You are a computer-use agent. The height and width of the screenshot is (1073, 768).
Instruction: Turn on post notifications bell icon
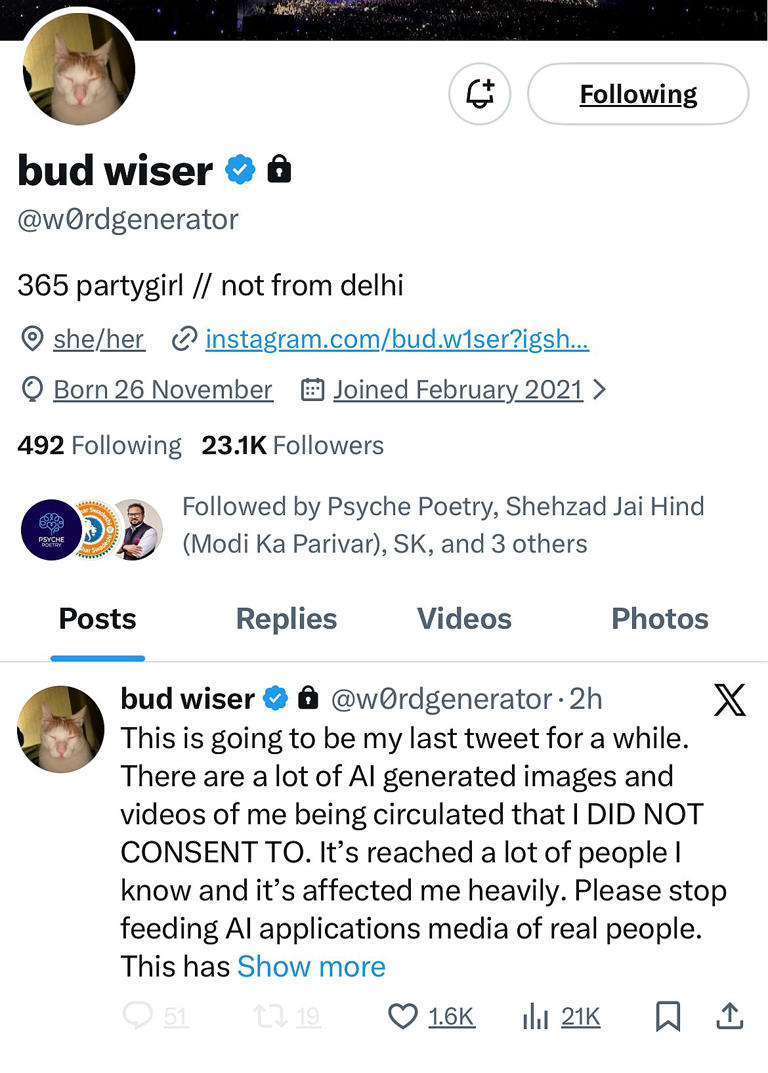(480, 94)
